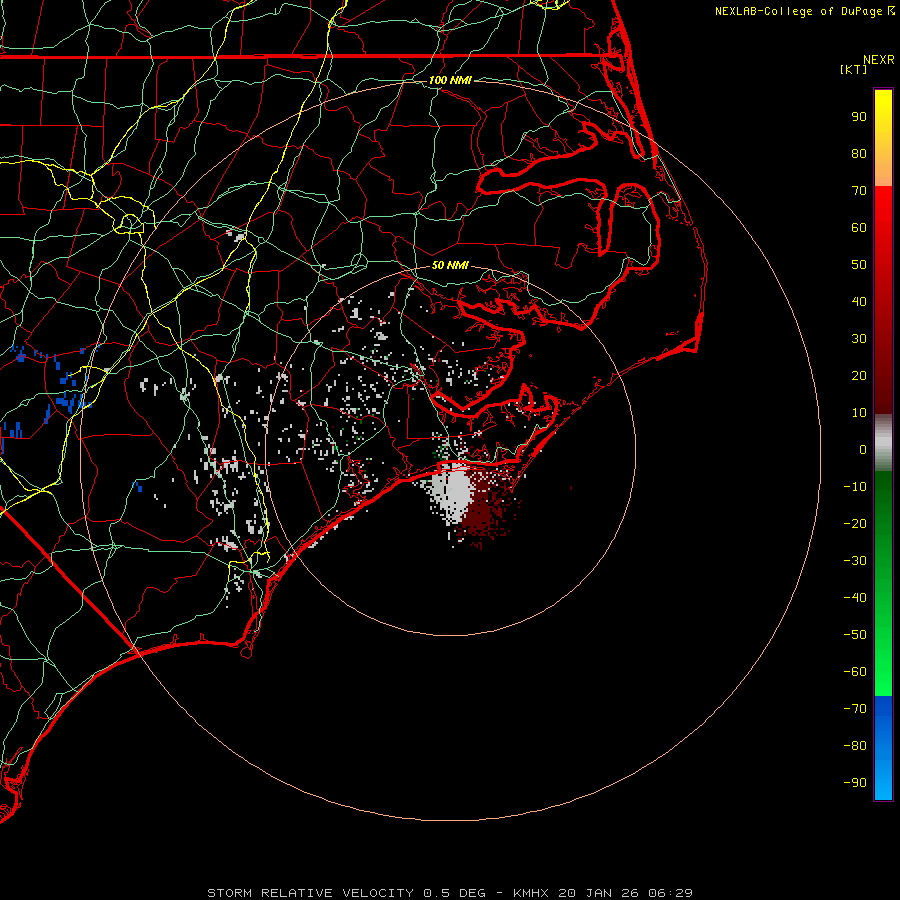Click the 30 value on the velocity scale
This screenshot has height=900, width=900.
859,339
